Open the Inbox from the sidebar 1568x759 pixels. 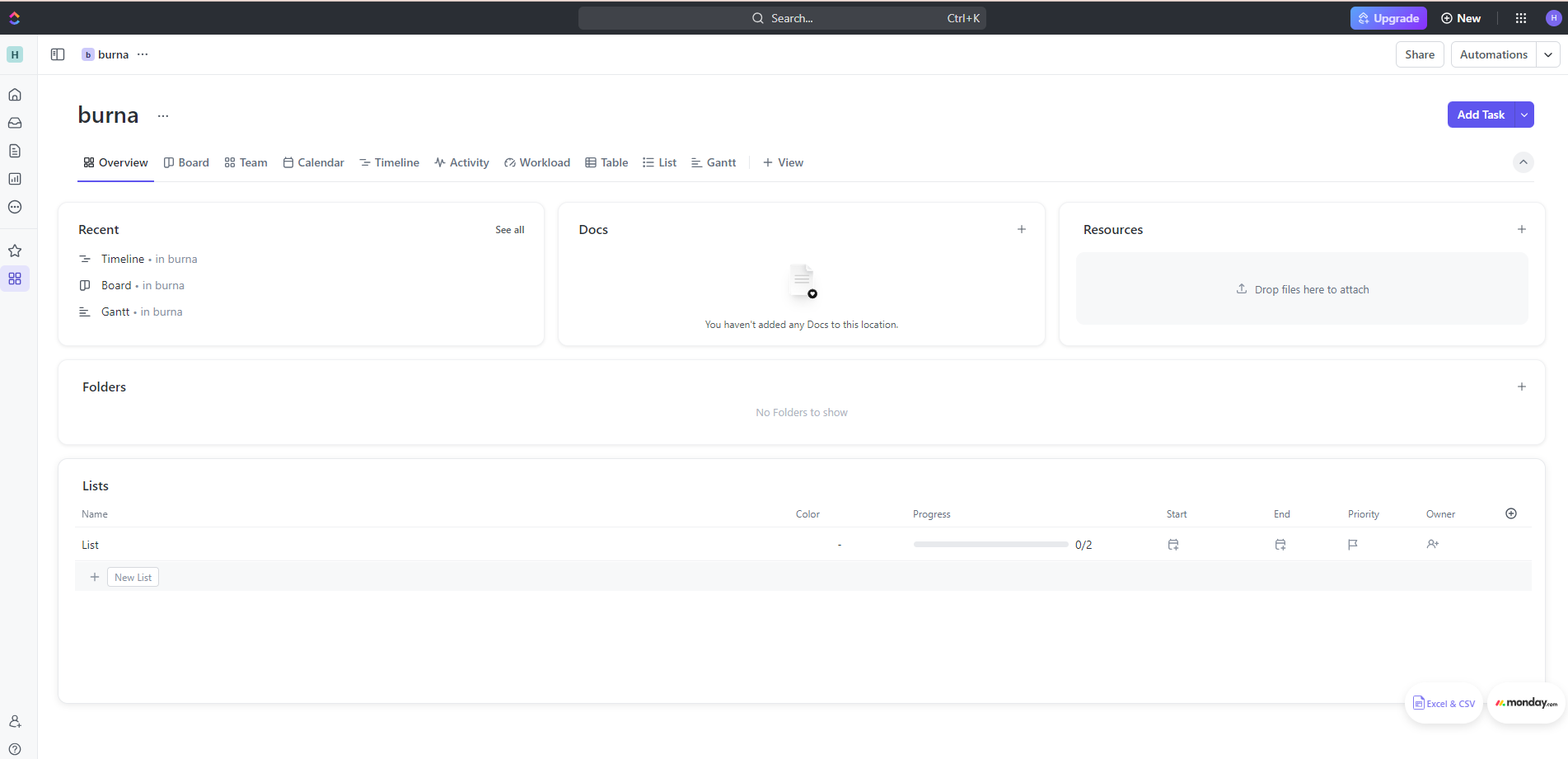[15, 123]
